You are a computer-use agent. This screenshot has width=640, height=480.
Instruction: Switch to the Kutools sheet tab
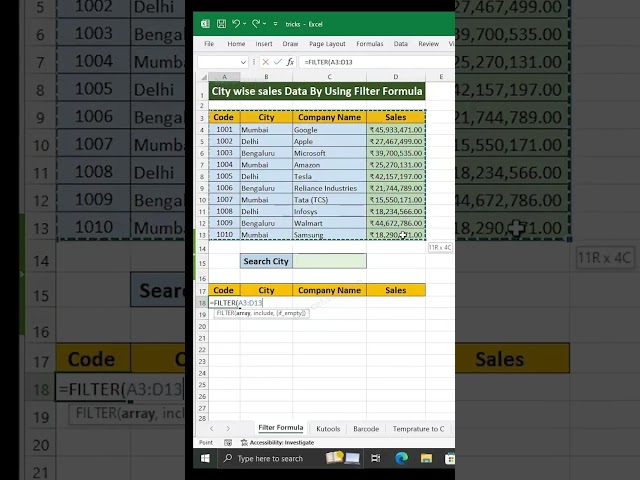click(x=328, y=429)
